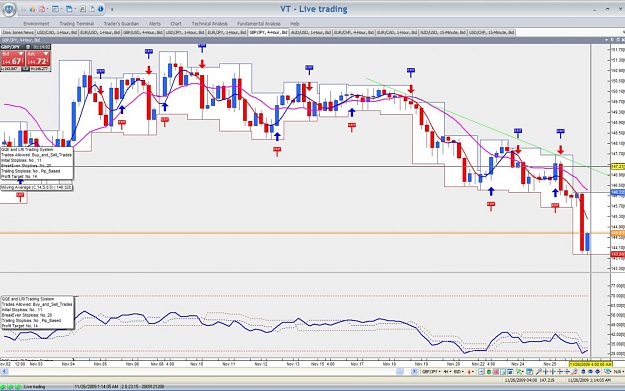Click the chart scrollbar left arrow

click(x=4, y=371)
